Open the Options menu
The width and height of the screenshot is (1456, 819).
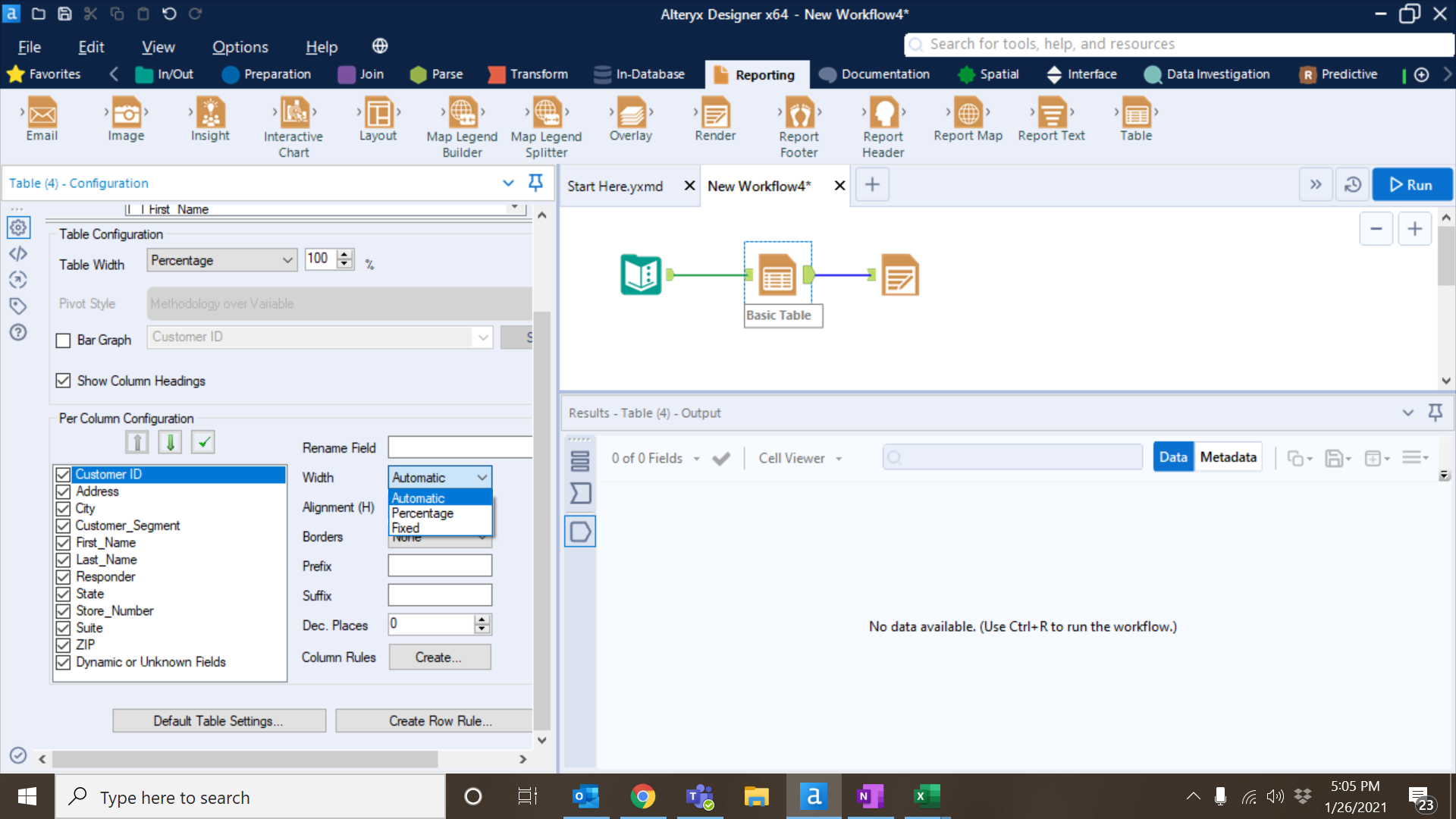[240, 47]
